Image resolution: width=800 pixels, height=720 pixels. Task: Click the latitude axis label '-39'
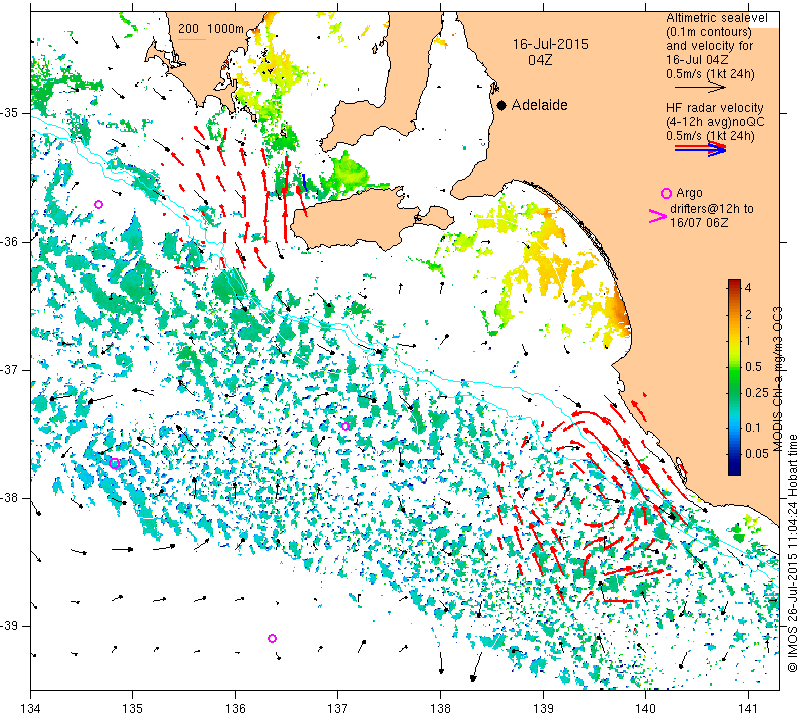coord(9,626)
